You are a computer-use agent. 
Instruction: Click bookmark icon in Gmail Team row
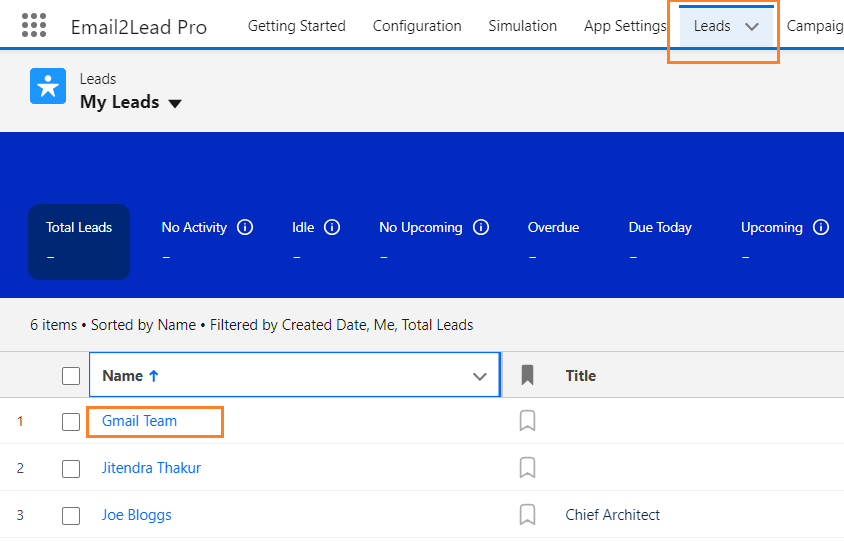(x=528, y=421)
